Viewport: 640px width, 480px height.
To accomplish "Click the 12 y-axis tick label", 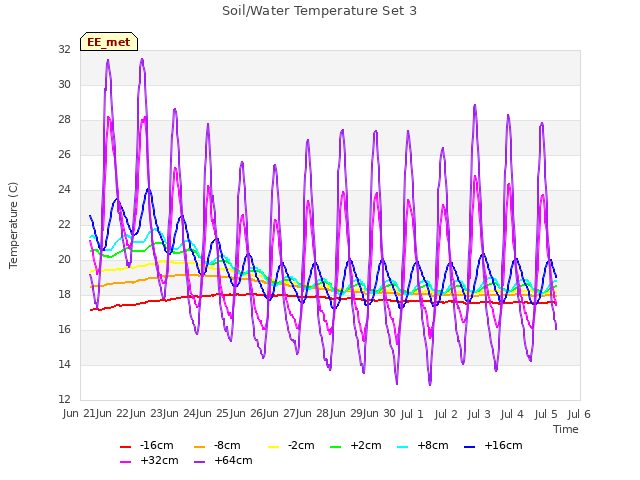I will tap(64, 400).
